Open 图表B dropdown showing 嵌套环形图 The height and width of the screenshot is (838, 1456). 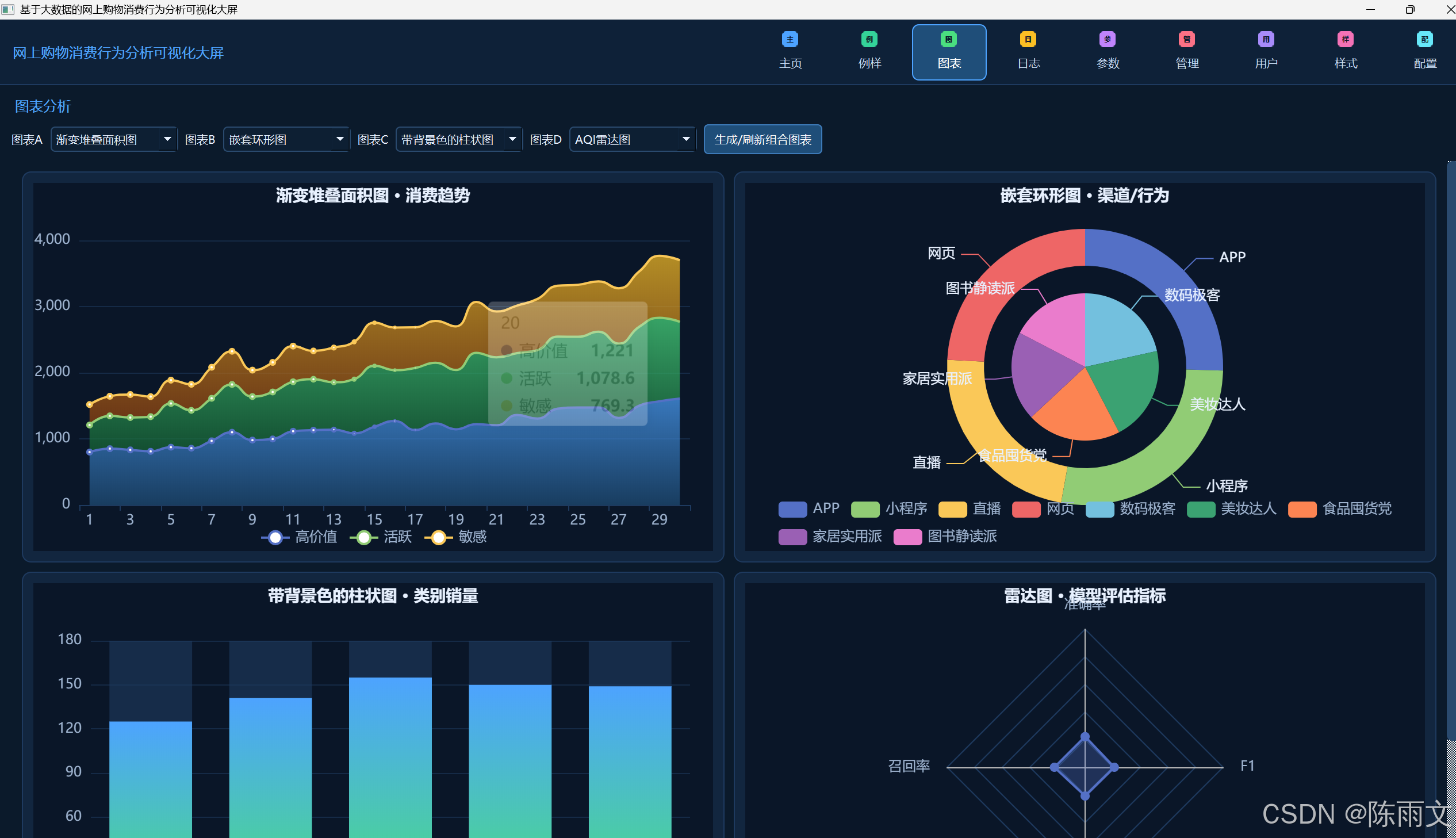click(286, 139)
